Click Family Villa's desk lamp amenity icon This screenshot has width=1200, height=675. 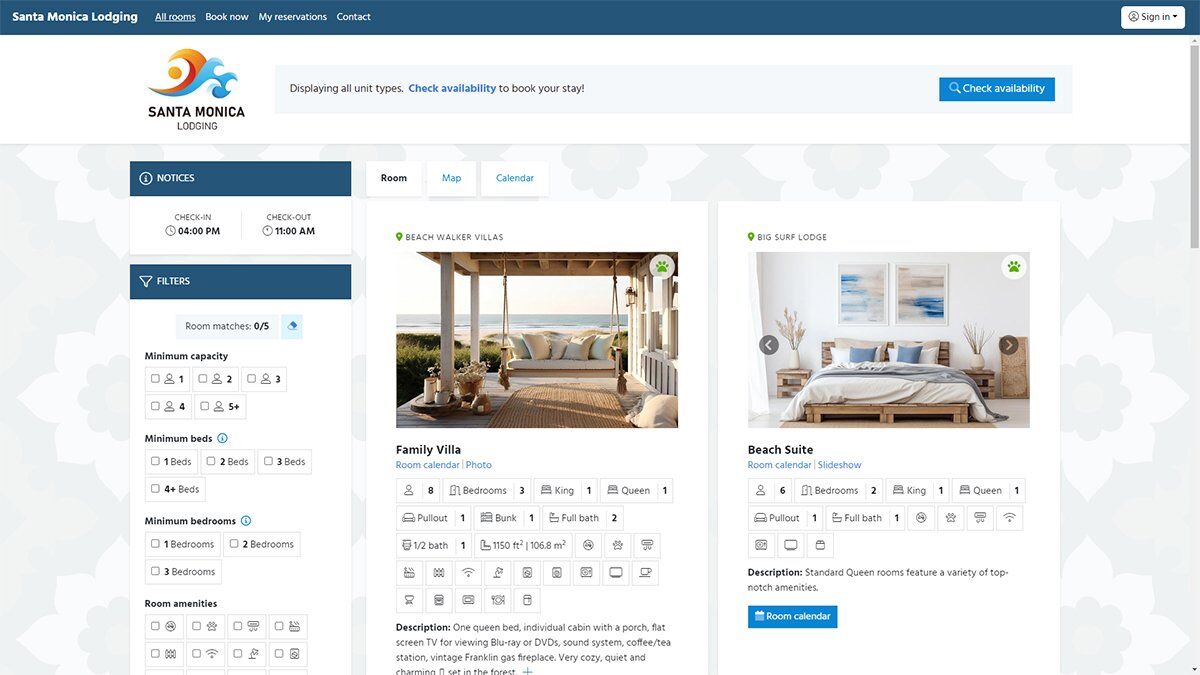(x=497, y=573)
